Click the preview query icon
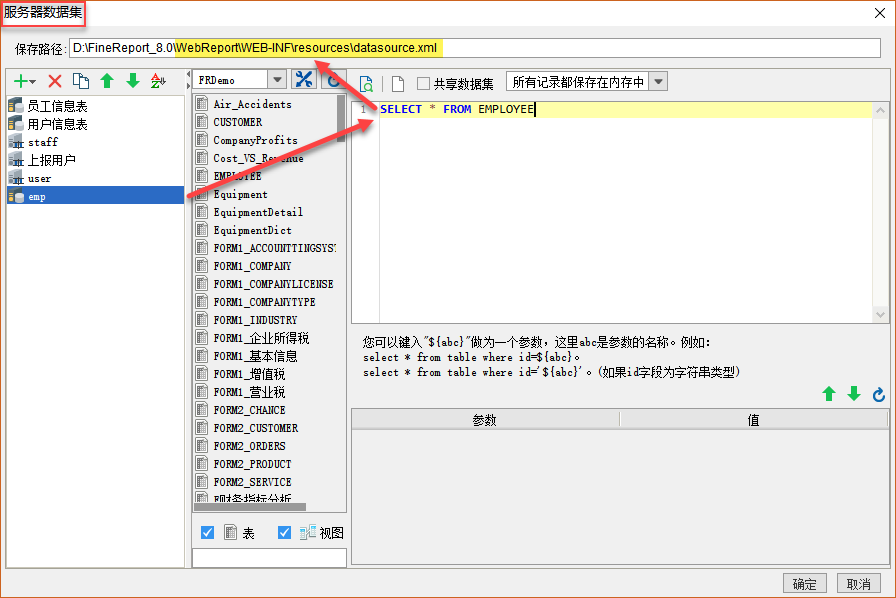This screenshot has height=598, width=896. point(366,84)
